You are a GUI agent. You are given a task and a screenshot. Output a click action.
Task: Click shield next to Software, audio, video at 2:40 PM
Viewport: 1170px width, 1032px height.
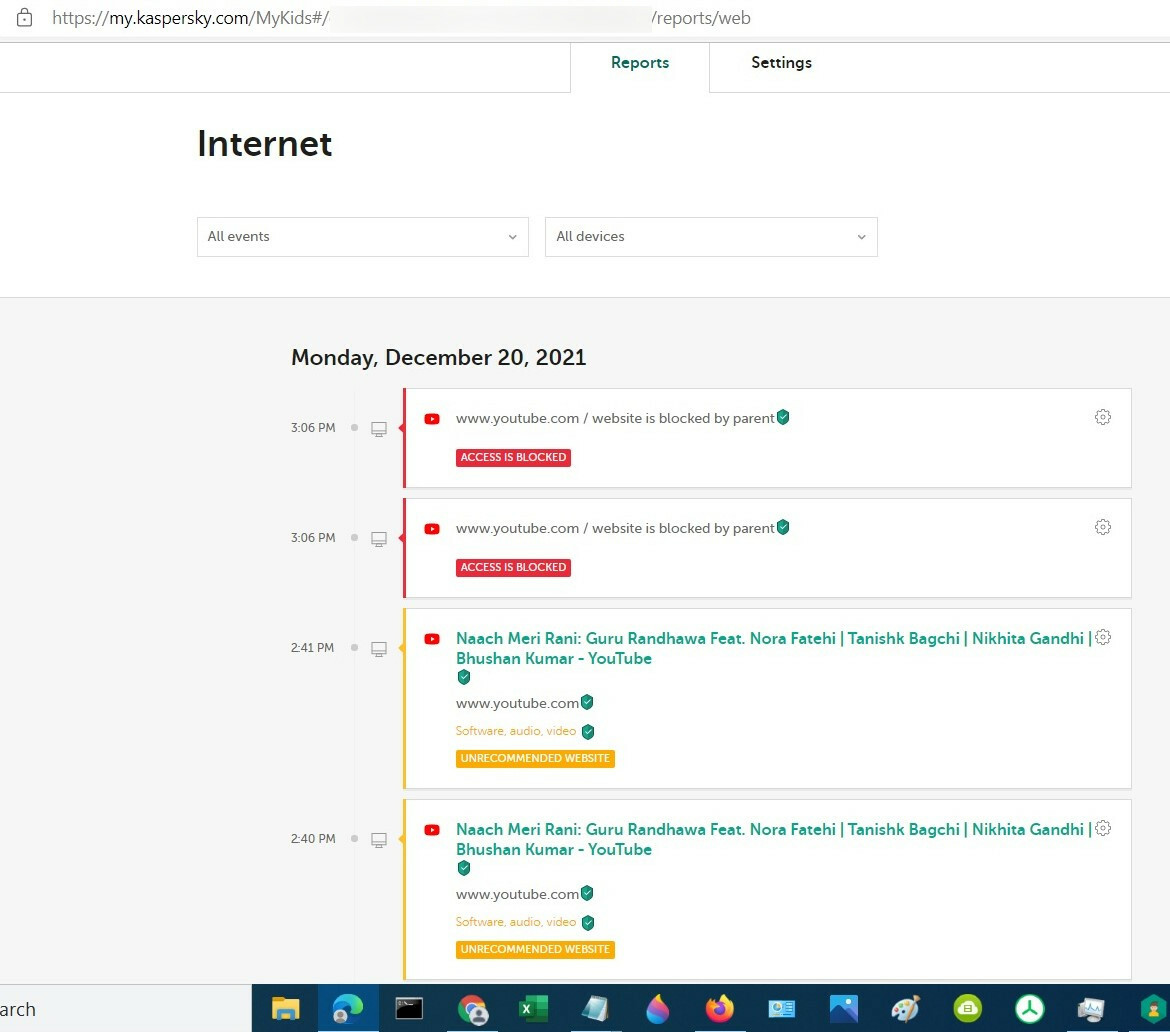pos(588,922)
